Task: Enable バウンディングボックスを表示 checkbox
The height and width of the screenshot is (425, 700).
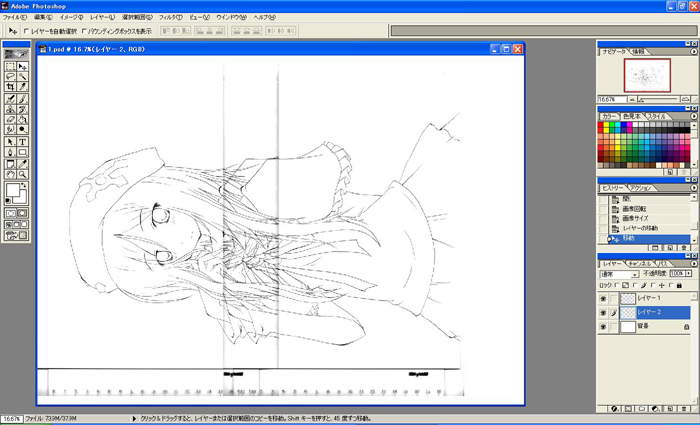Action: pos(84,31)
